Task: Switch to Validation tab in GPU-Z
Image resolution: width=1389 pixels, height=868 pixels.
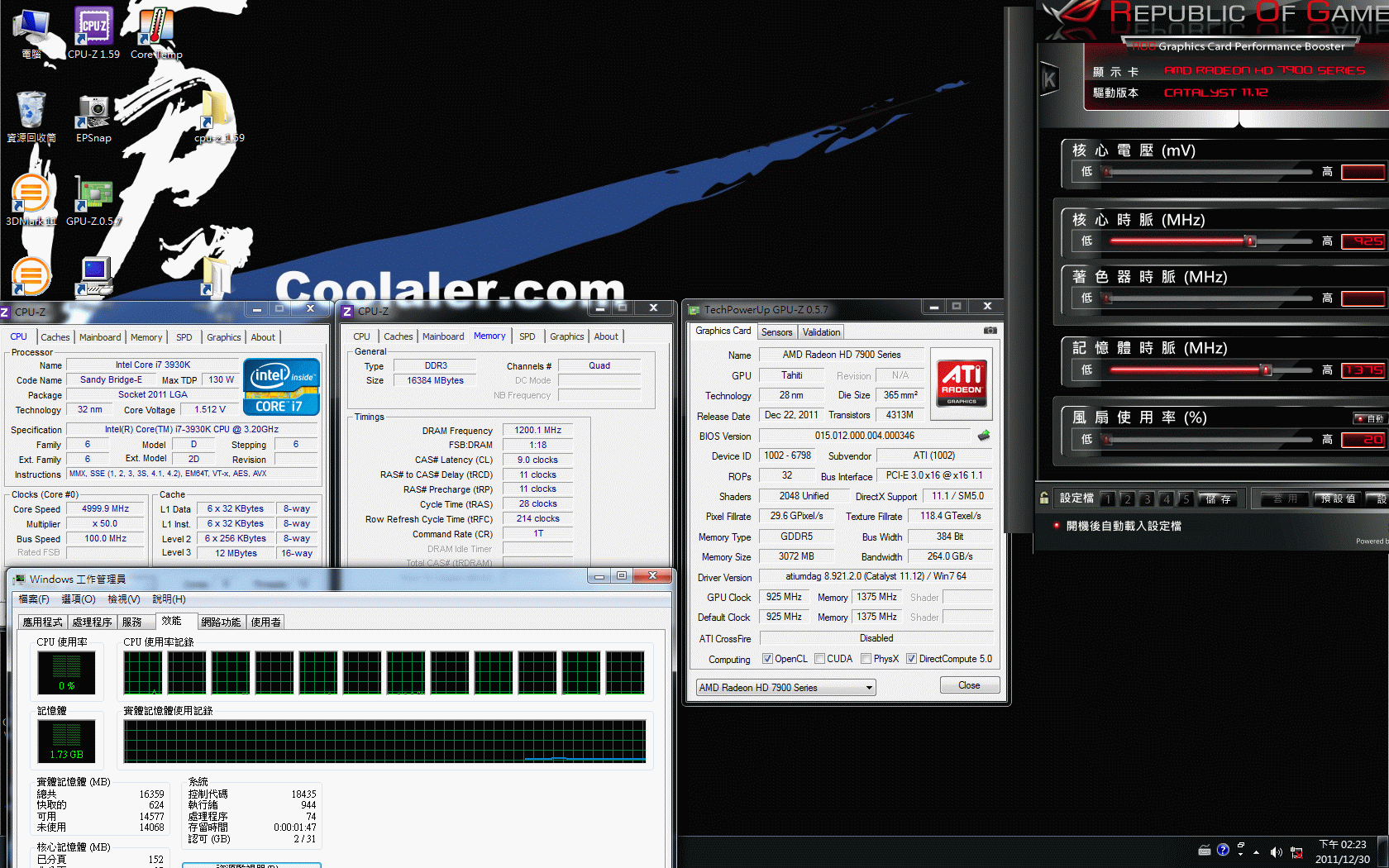Action: point(821,332)
